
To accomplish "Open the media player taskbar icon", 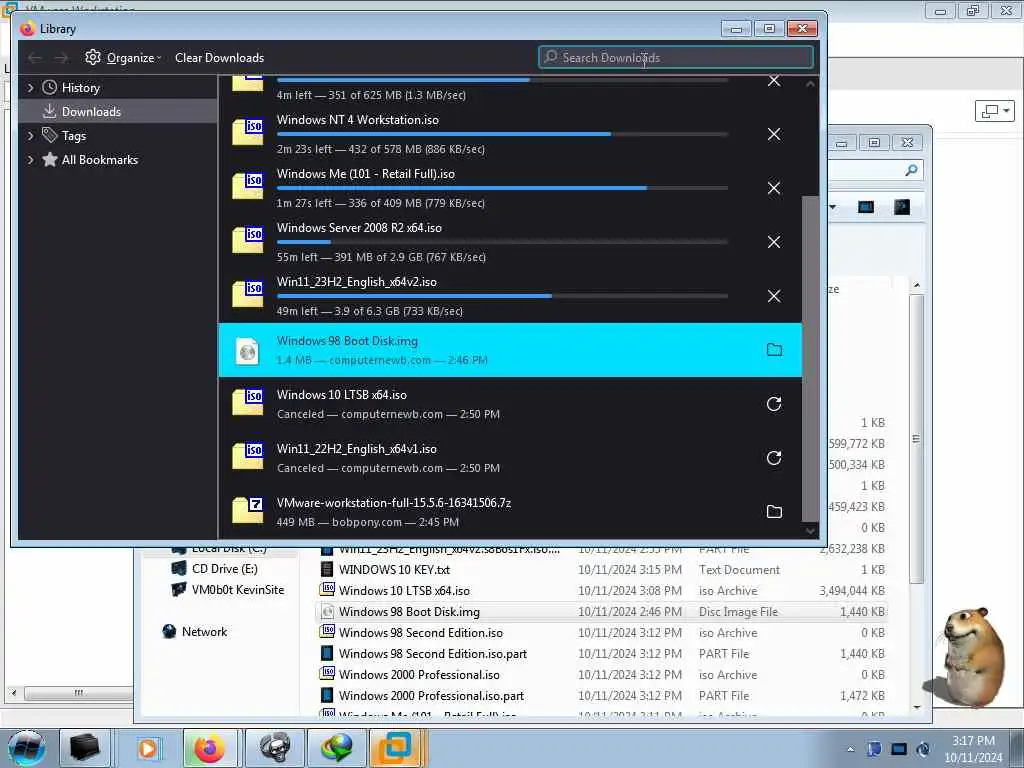I will pyautogui.click(x=148, y=748).
